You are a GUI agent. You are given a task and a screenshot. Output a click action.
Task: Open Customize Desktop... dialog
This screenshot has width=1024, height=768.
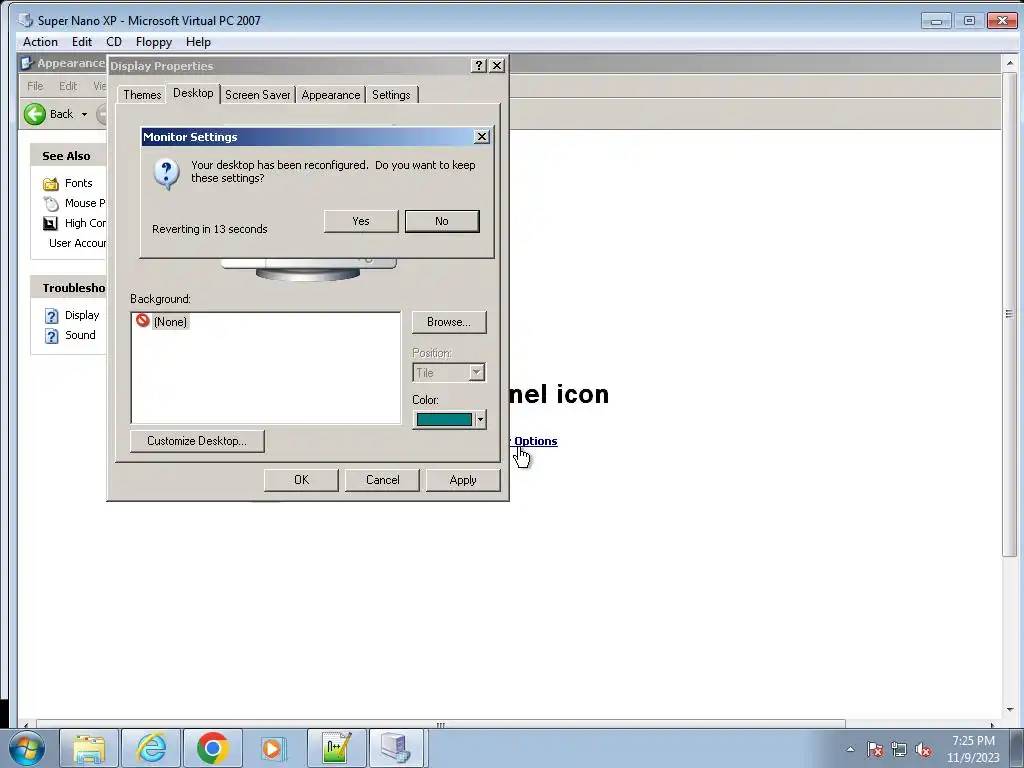(197, 441)
